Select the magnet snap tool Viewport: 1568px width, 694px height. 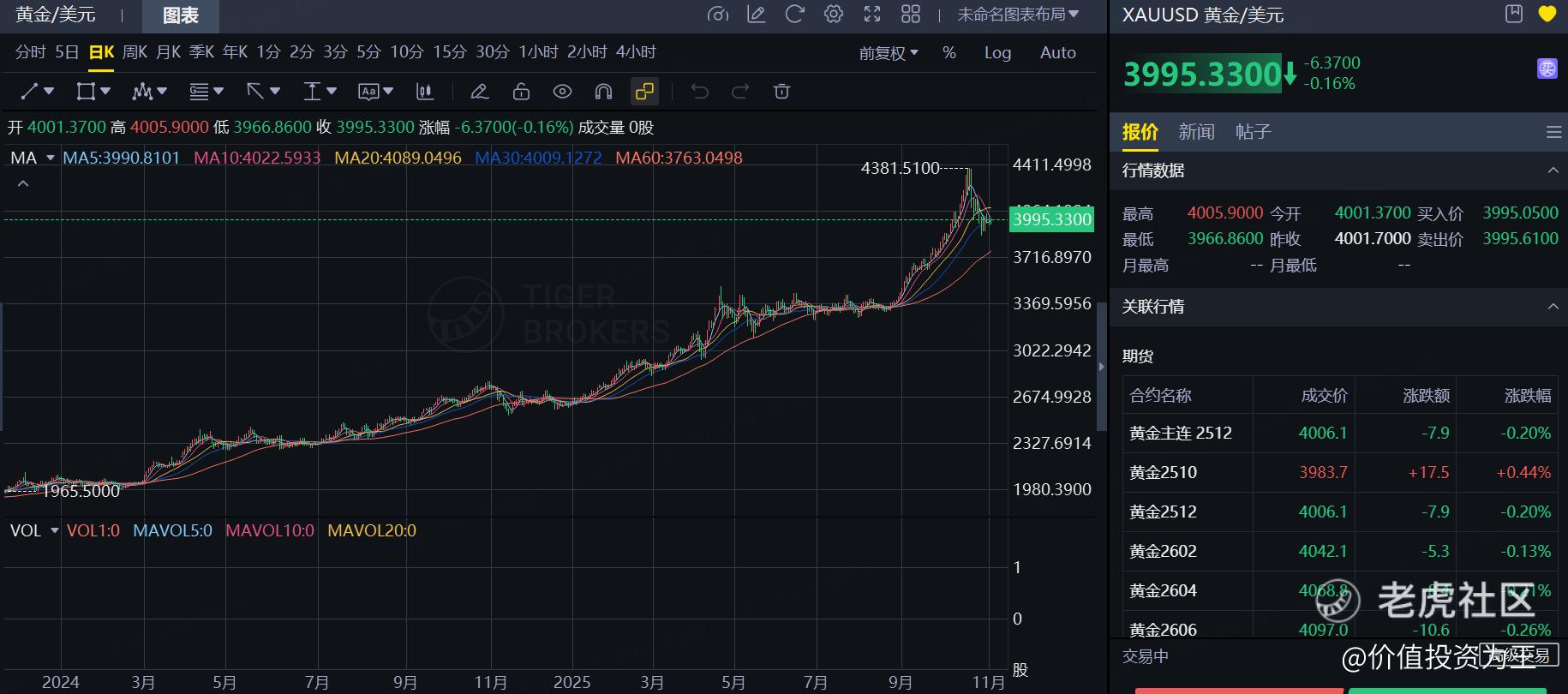click(x=603, y=92)
